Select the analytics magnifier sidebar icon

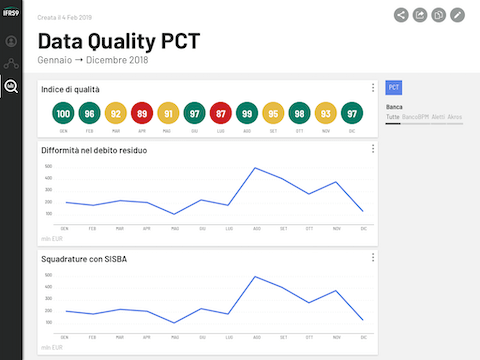coord(11,87)
